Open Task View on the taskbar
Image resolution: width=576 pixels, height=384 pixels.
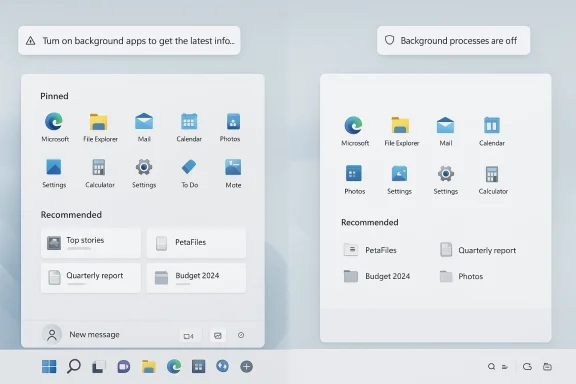coord(98,366)
